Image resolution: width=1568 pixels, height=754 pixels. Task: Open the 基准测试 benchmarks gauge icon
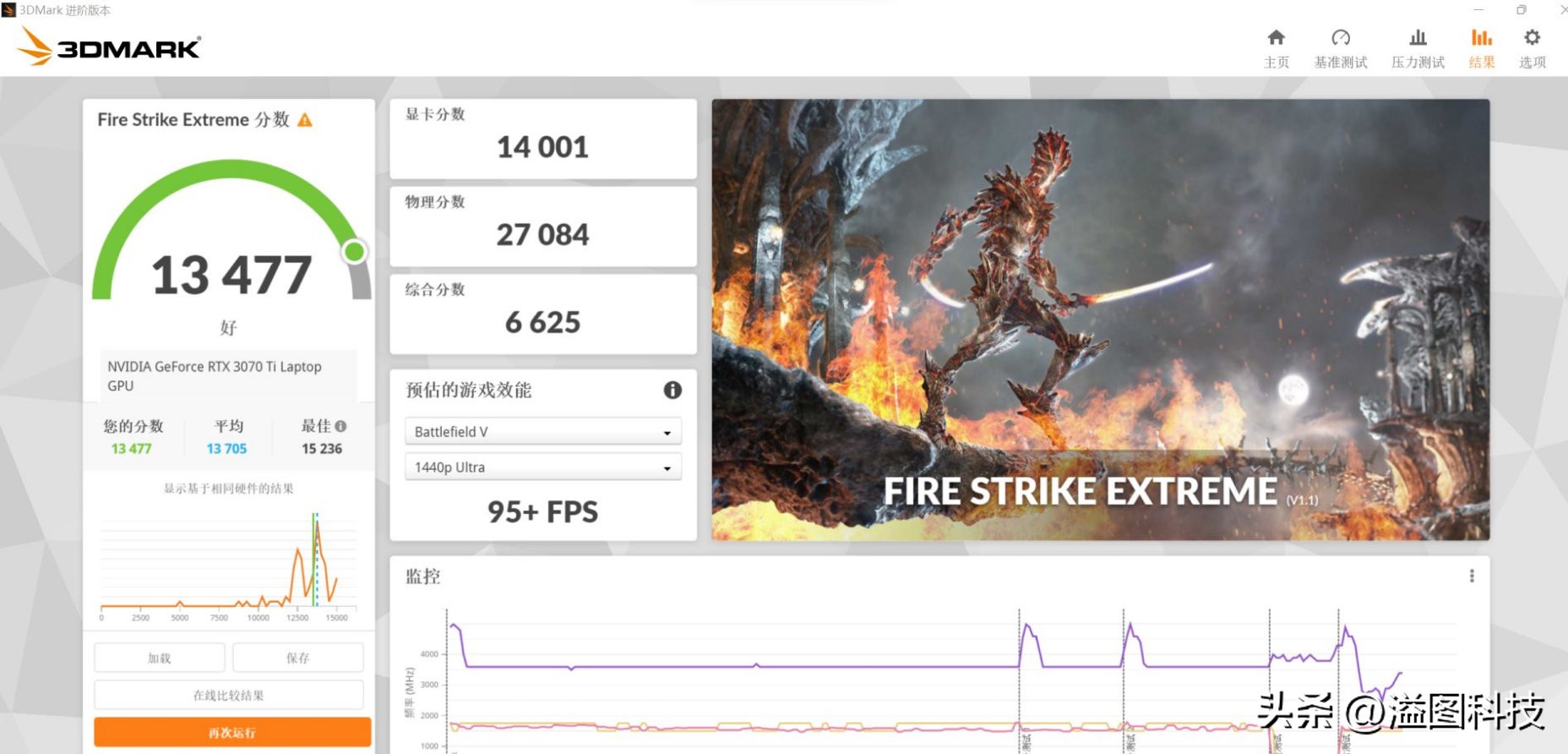1341,37
